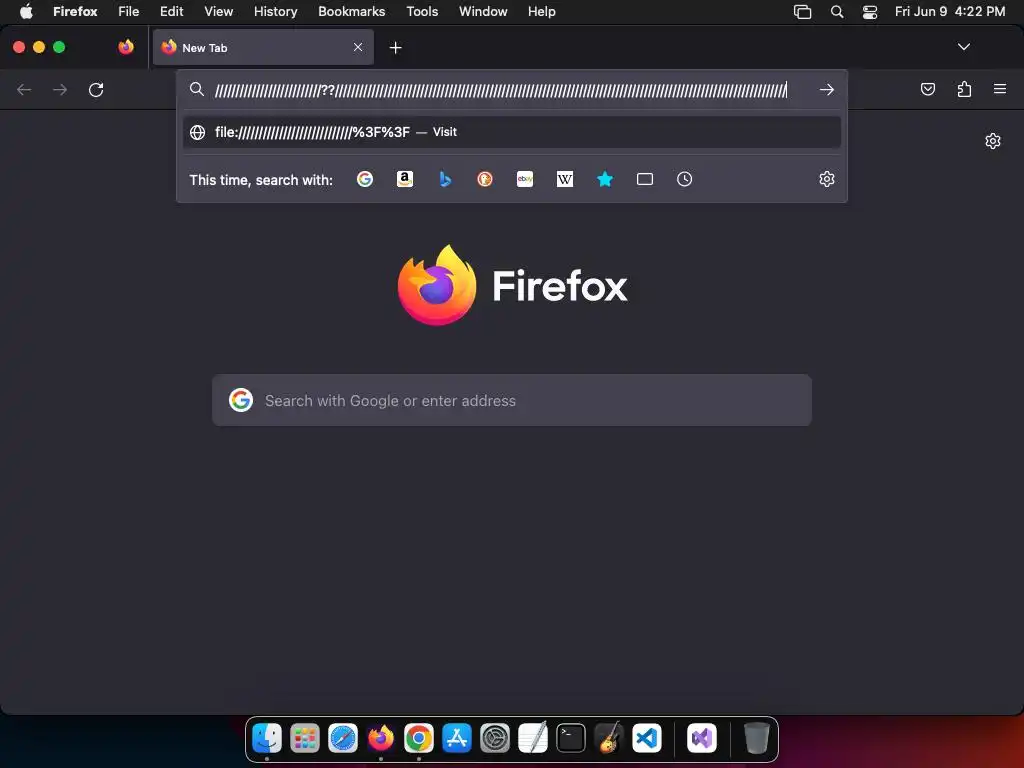Search this time with Amazon
Image resolution: width=1024 pixels, height=768 pixels.
405,179
